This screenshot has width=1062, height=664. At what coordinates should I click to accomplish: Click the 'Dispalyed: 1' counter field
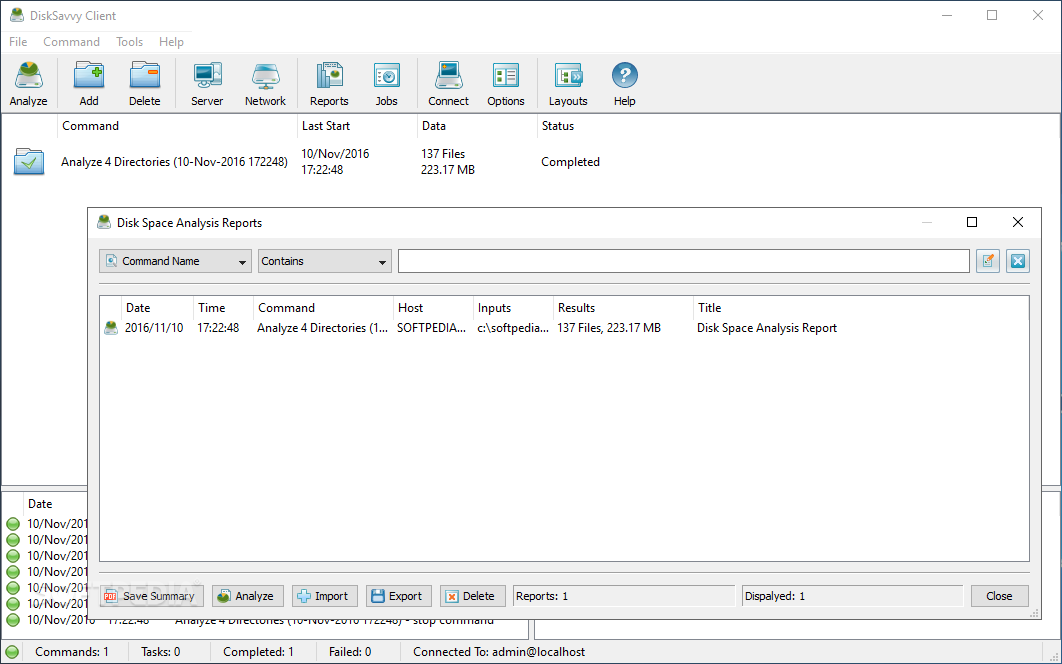(x=852, y=596)
